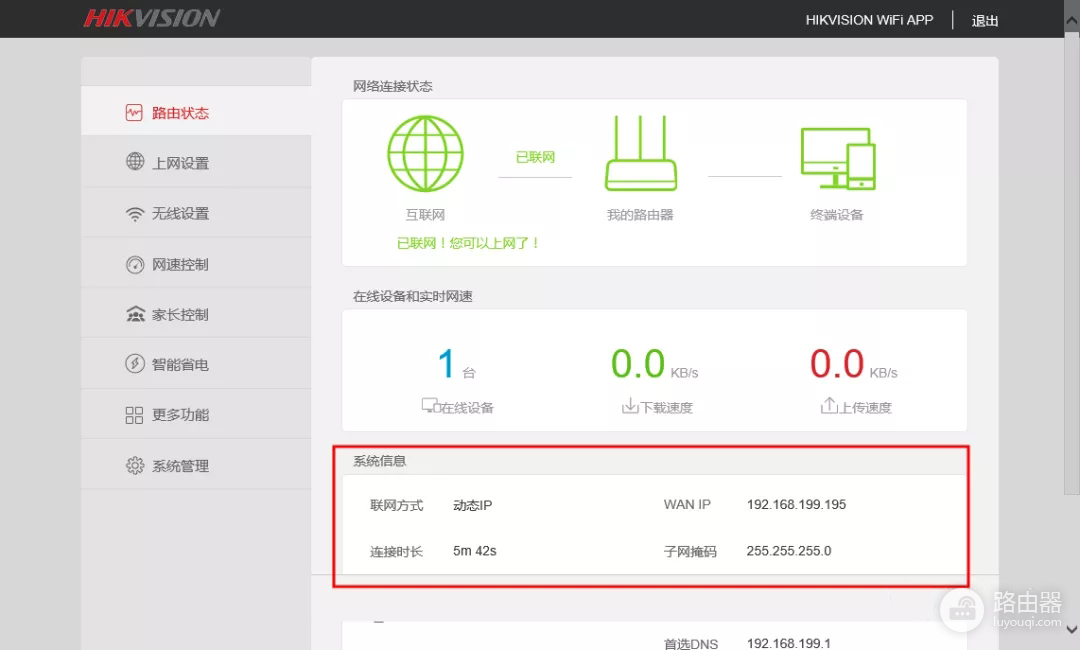Screen dimensions: 1080x650
Task: Open the HIKVISION WiFi APP menu item
Action: coord(869,19)
